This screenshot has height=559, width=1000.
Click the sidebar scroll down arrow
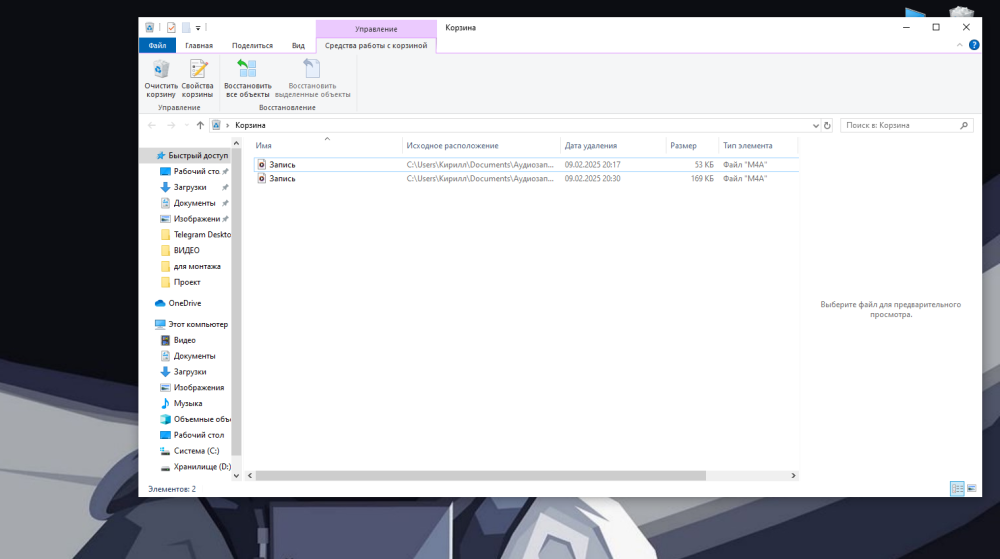click(237, 476)
